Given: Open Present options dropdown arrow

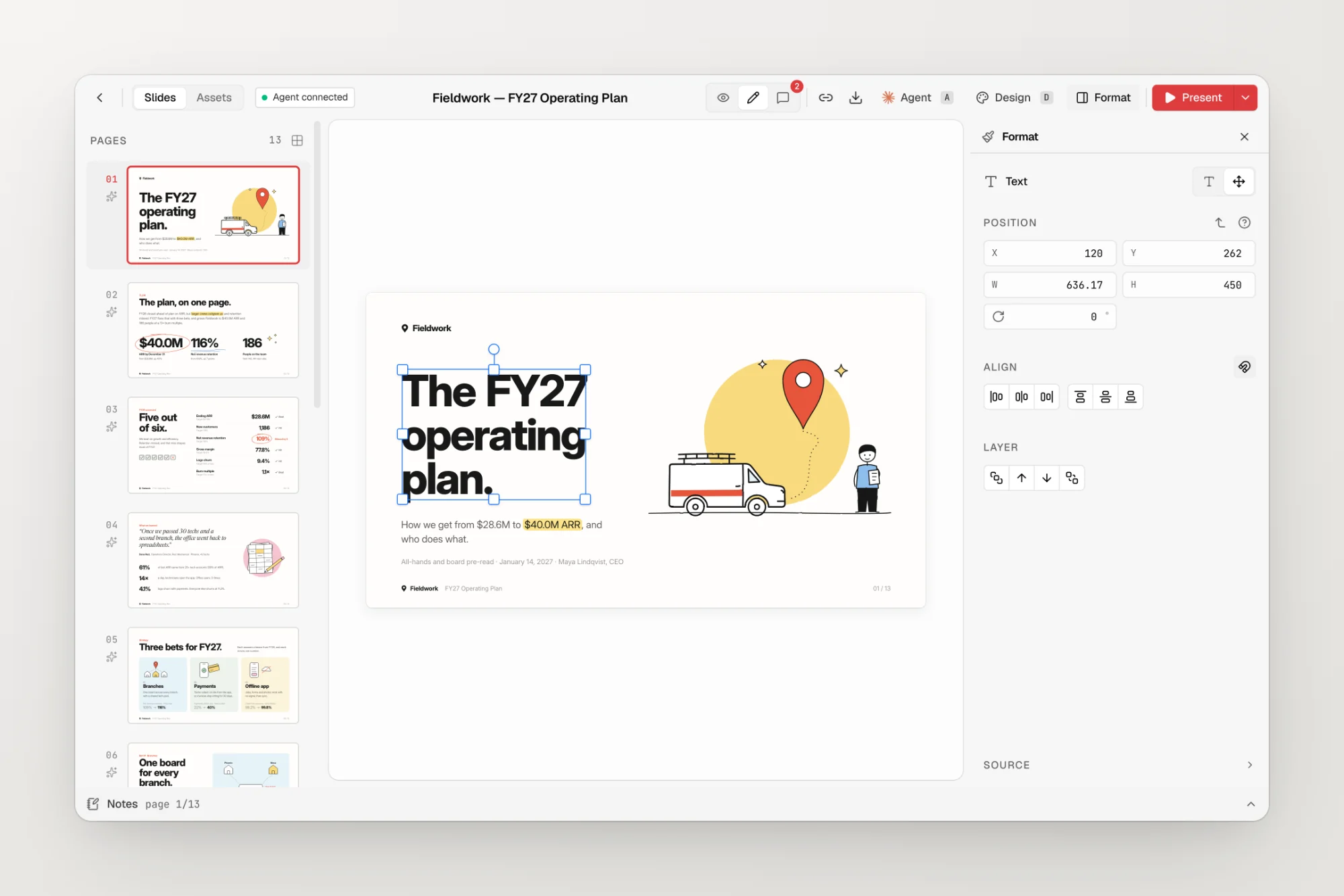Looking at the screenshot, I should [1245, 97].
